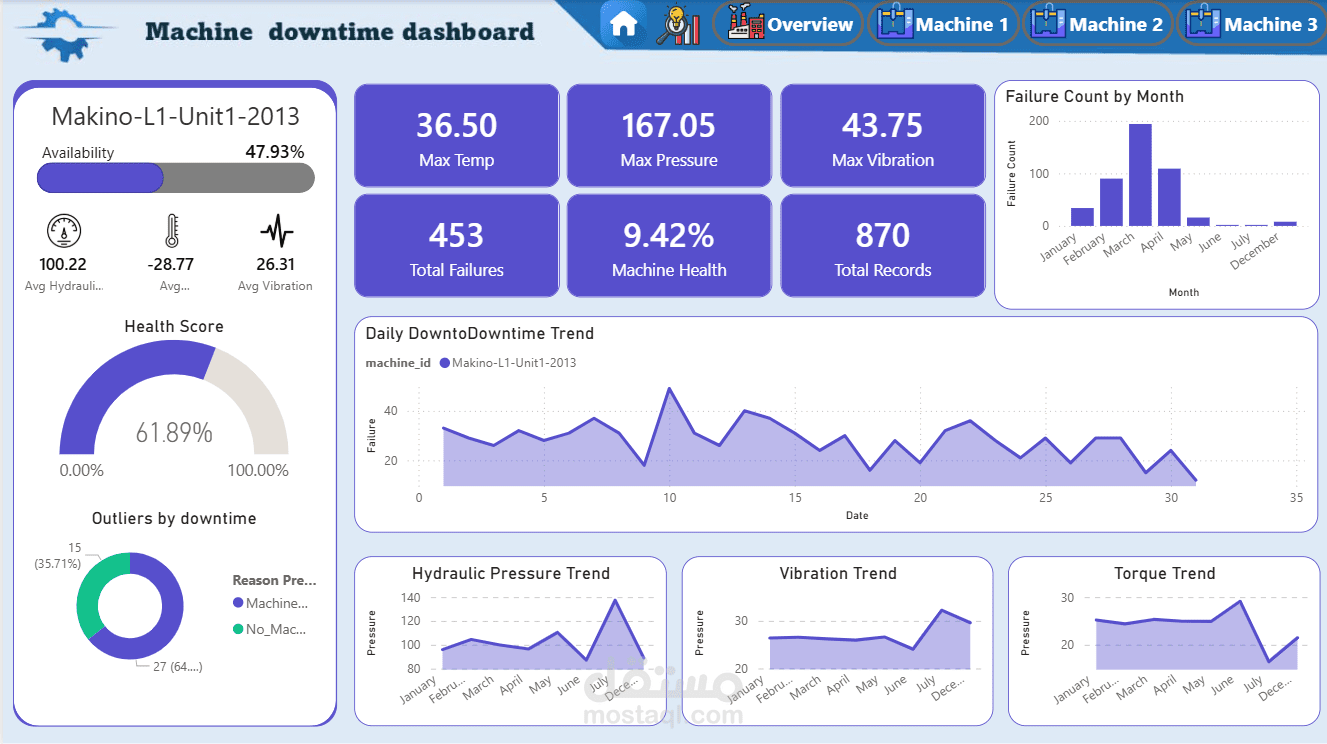The height and width of the screenshot is (744, 1327).
Task: Click the July peak in Hydraulic Pressure Trend
Action: pyautogui.click(x=613, y=600)
